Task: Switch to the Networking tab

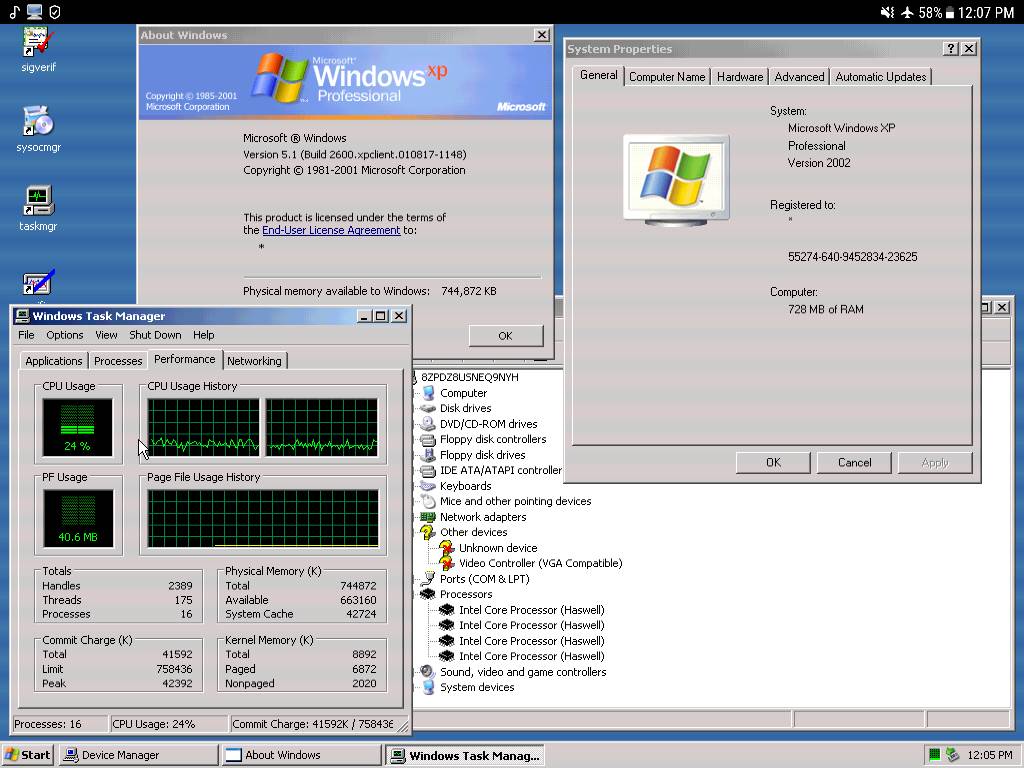Action: coord(254,361)
